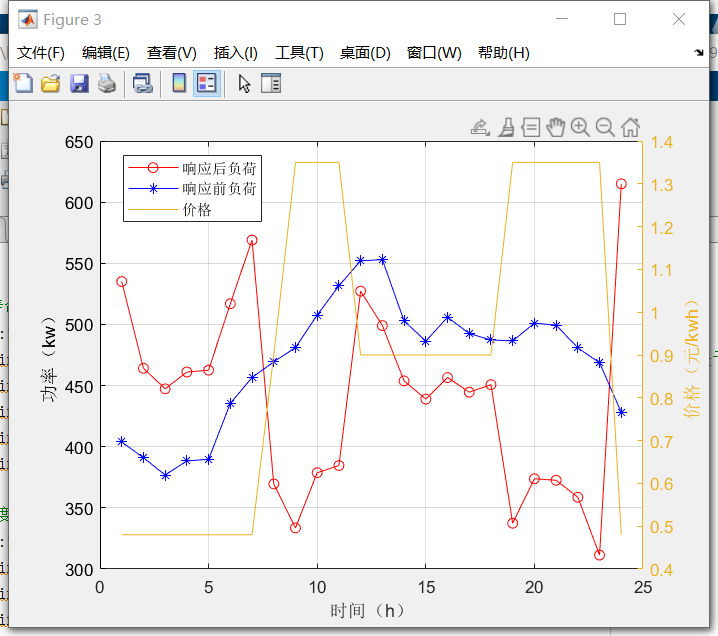Open the 工具(T) menu

[299, 53]
